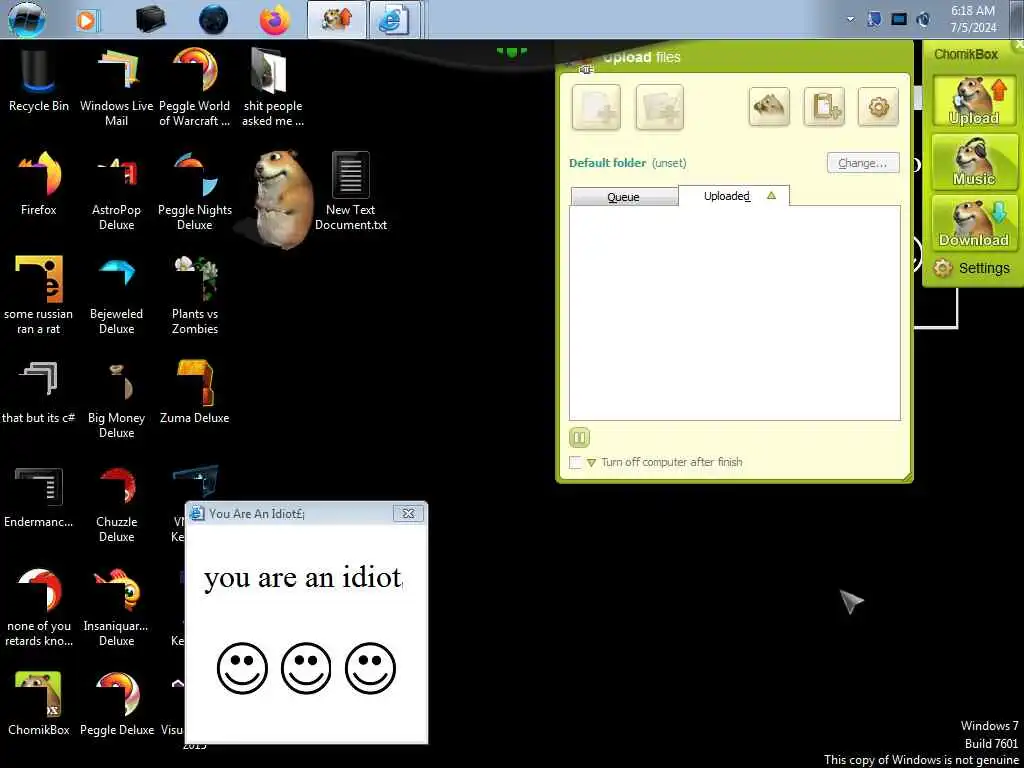Open Windows Live Mail desktop icon
The image size is (1024, 768).
(x=116, y=87)
